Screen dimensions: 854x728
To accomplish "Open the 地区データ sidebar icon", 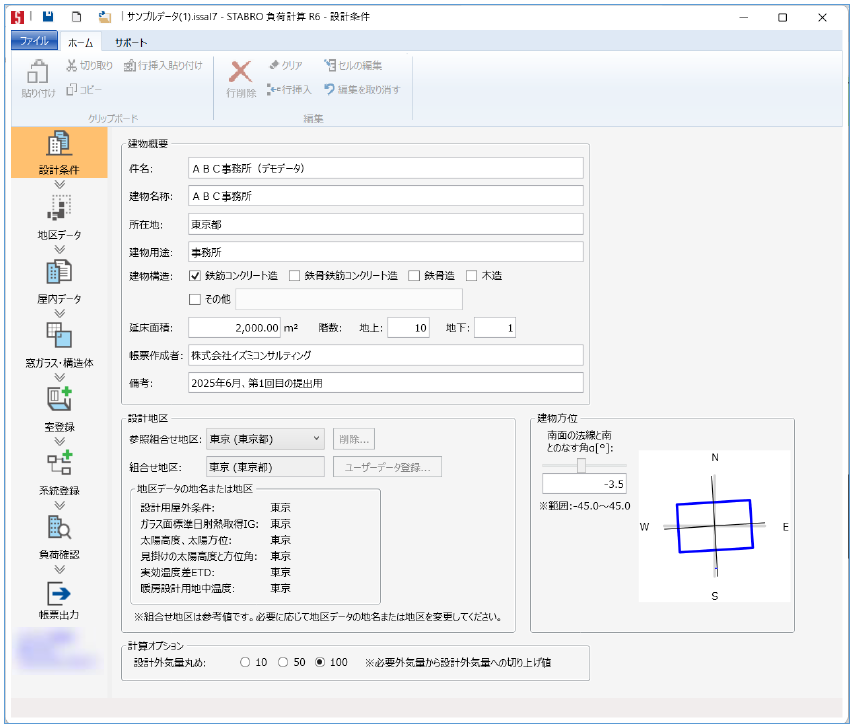I will tap(59, 216).
